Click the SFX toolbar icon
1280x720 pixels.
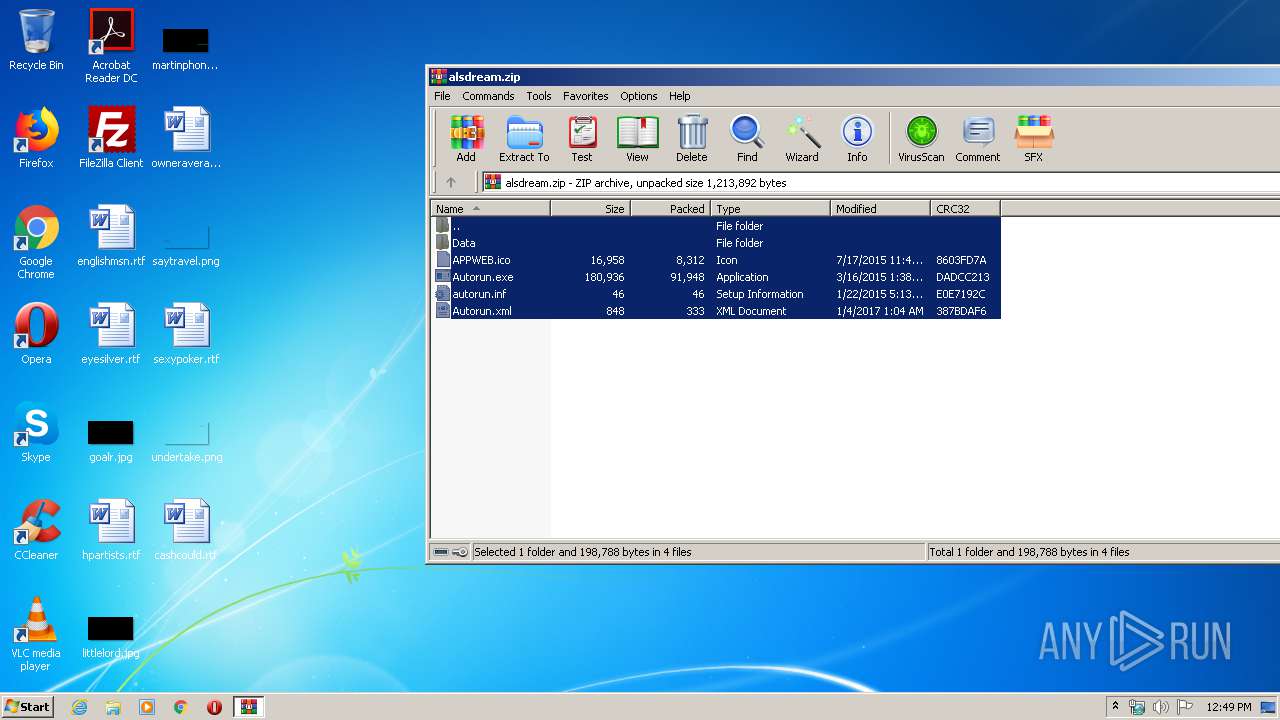tap(1033, 139)
